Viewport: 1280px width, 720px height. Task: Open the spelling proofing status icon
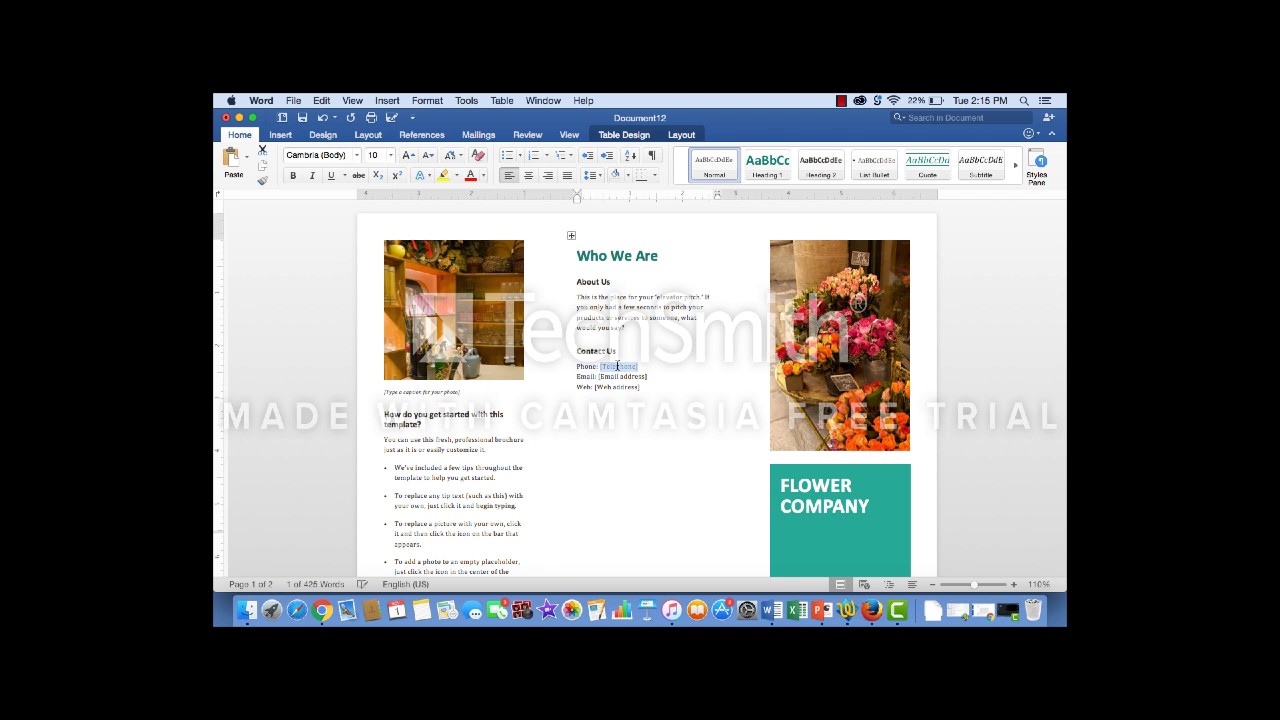[362, 584]
